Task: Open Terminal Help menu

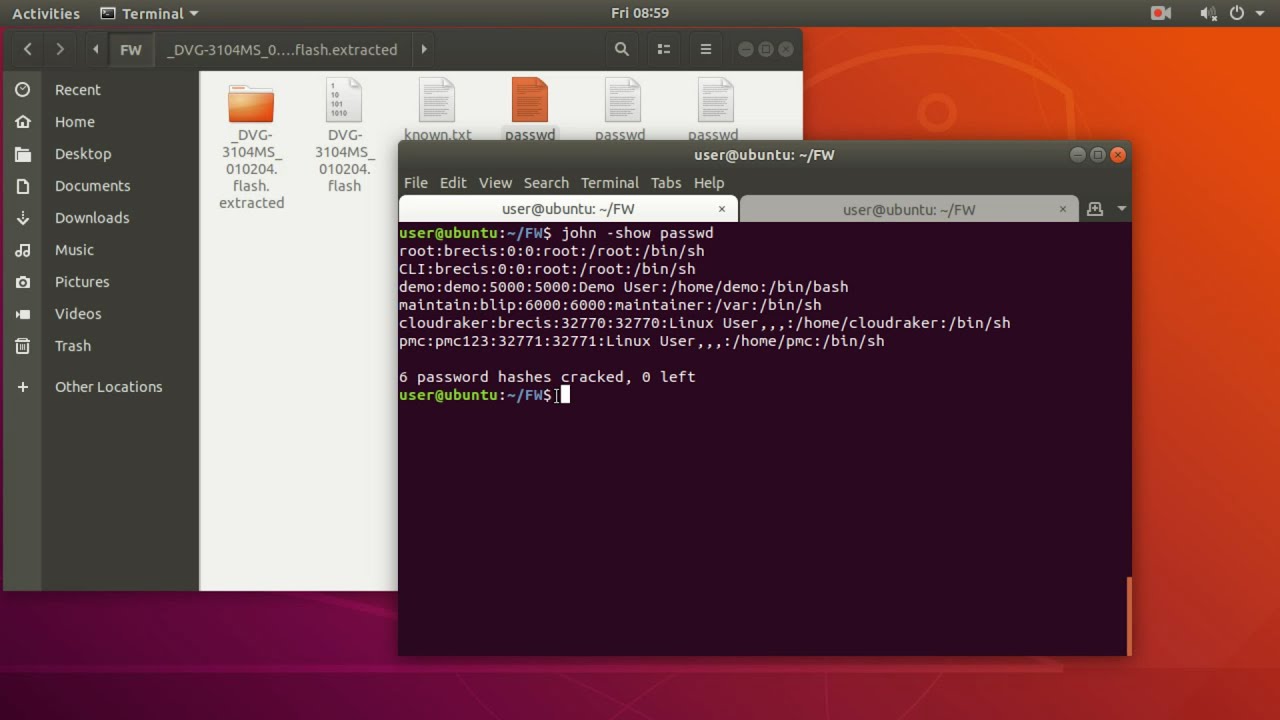Action: [x=709, y=183]
